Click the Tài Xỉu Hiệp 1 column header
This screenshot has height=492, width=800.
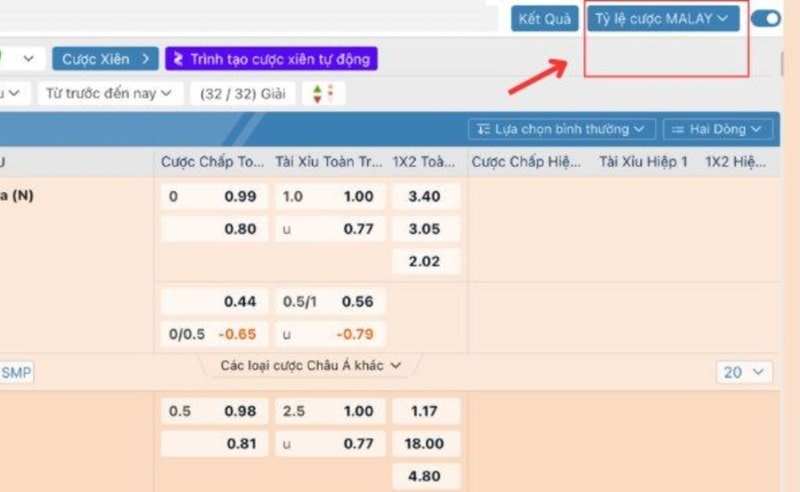pos(643,162)
